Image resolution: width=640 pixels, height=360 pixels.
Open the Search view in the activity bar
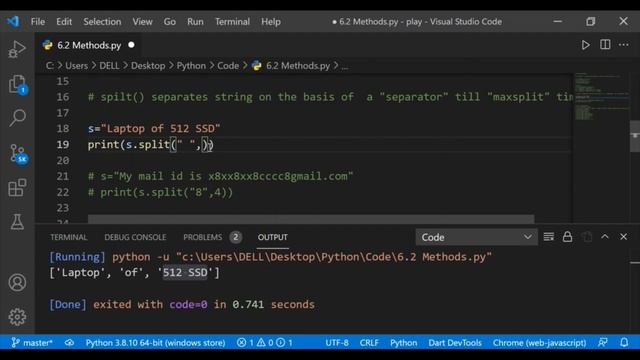click(17, 118)
